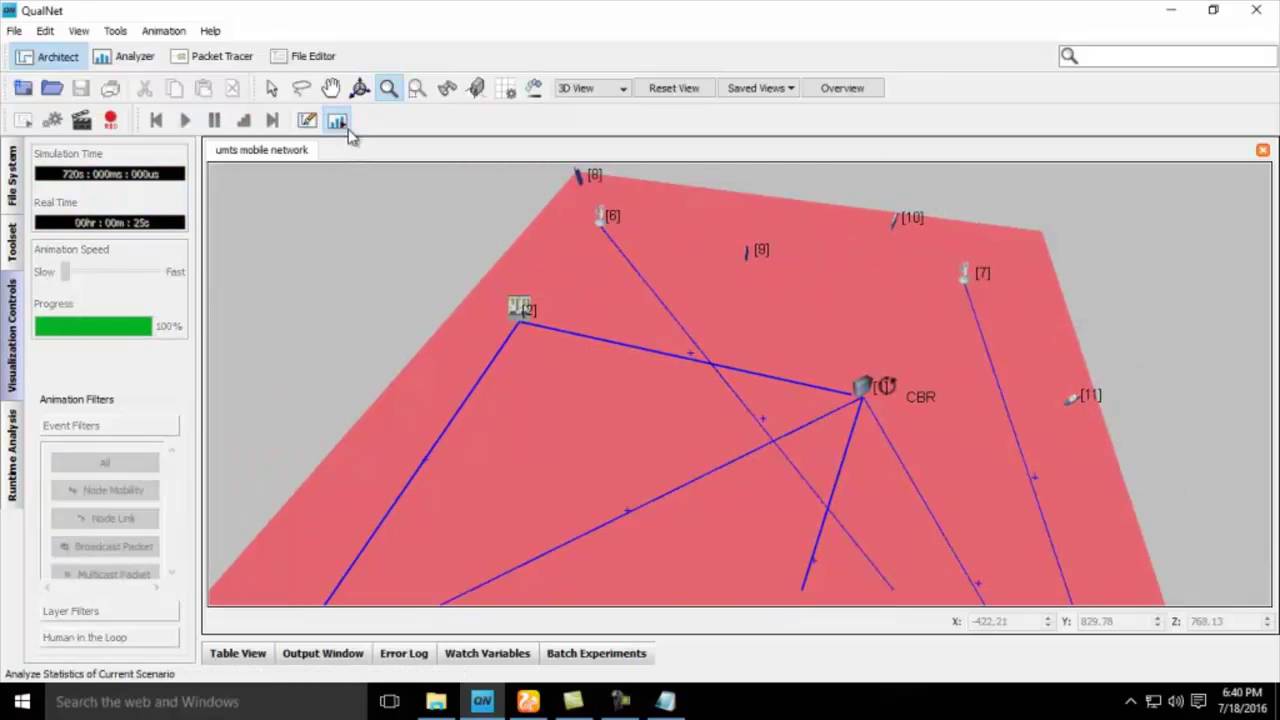This screenshot has height=720, width=1280.
Task: Click the green Progress bar
Action: click(x=93, y=326)
